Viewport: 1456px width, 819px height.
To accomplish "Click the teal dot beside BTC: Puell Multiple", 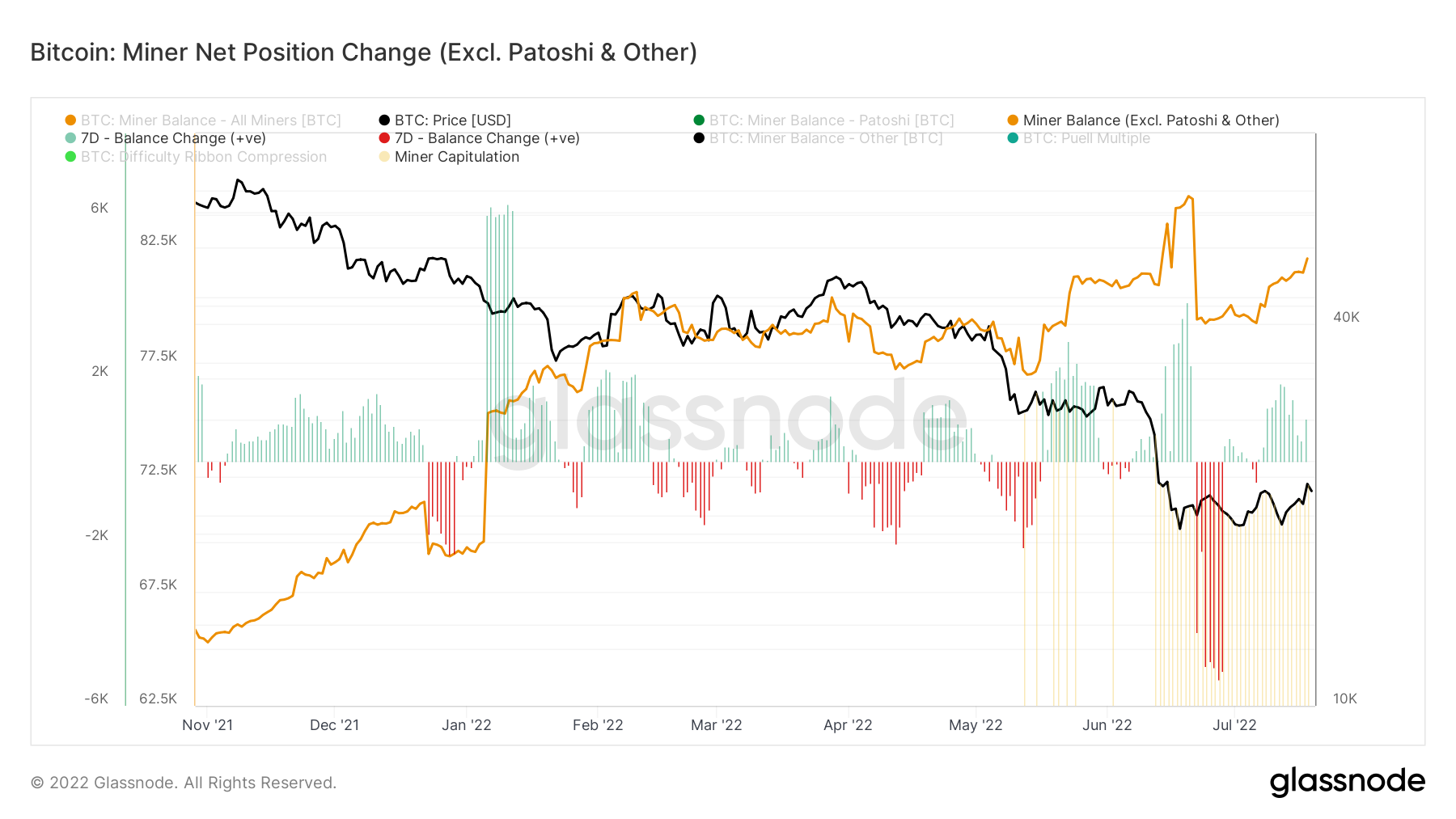I will [1013, 138].
